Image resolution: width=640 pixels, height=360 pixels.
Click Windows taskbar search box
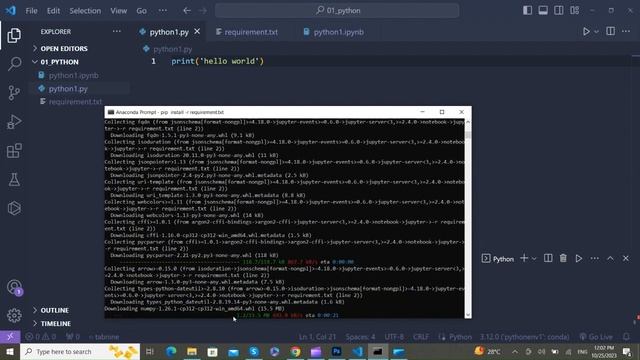[80, 351]
